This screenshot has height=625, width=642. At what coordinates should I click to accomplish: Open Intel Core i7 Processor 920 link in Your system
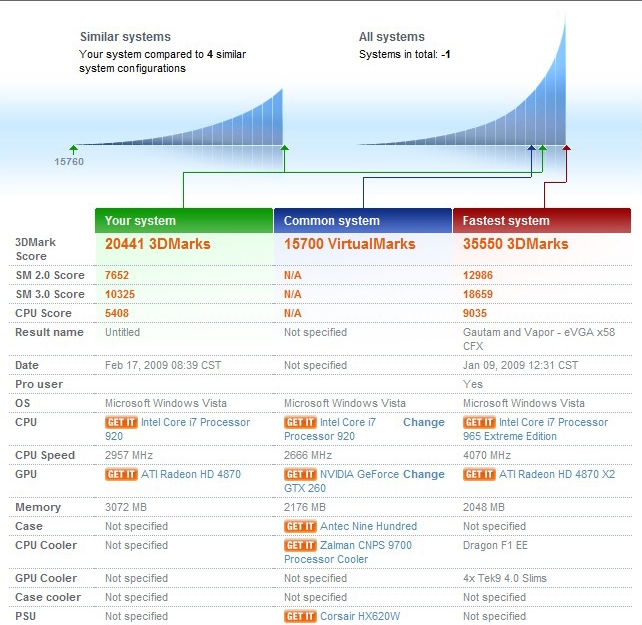195,422
